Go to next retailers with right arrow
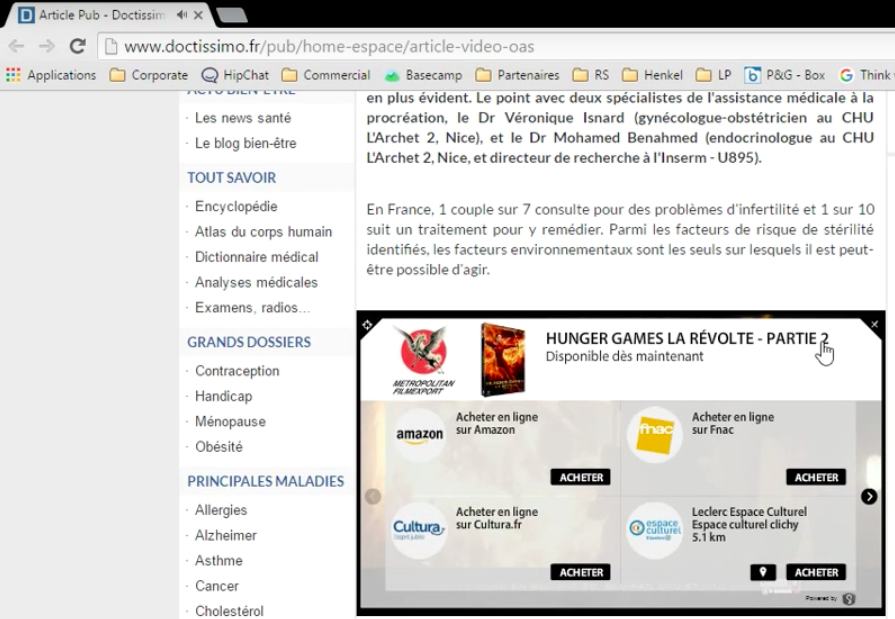Viewport: 895px width, 619px height. (869, 497)
